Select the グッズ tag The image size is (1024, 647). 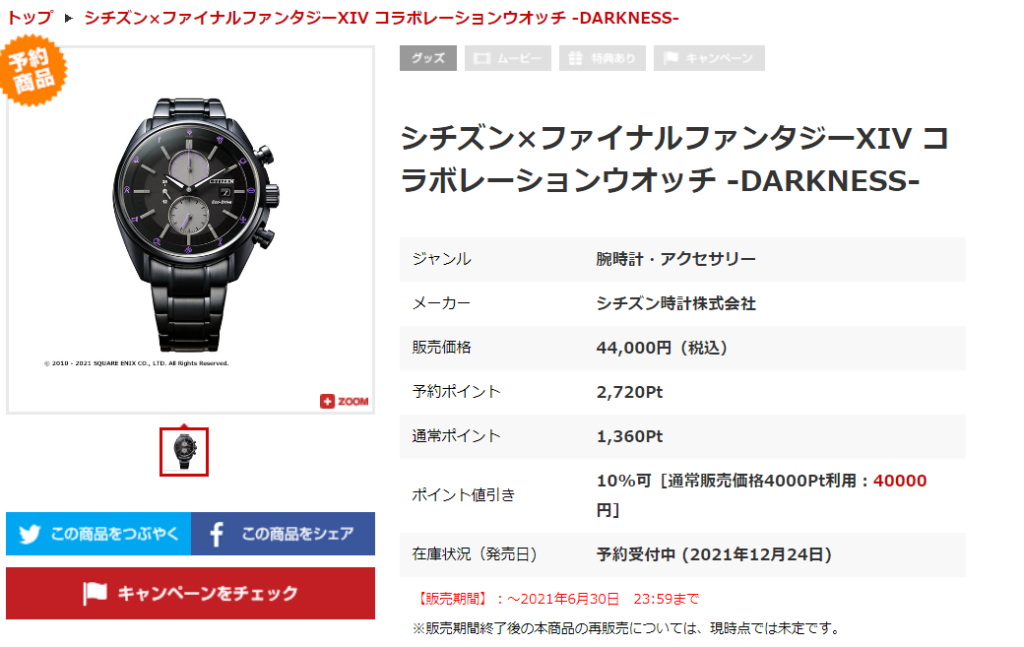click(428, 58)
